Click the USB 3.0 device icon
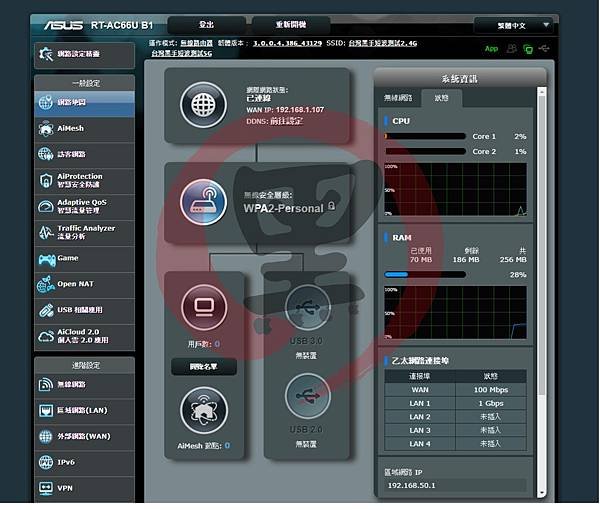600x510 pixels. pyautogui.click(x=308, y=307)
